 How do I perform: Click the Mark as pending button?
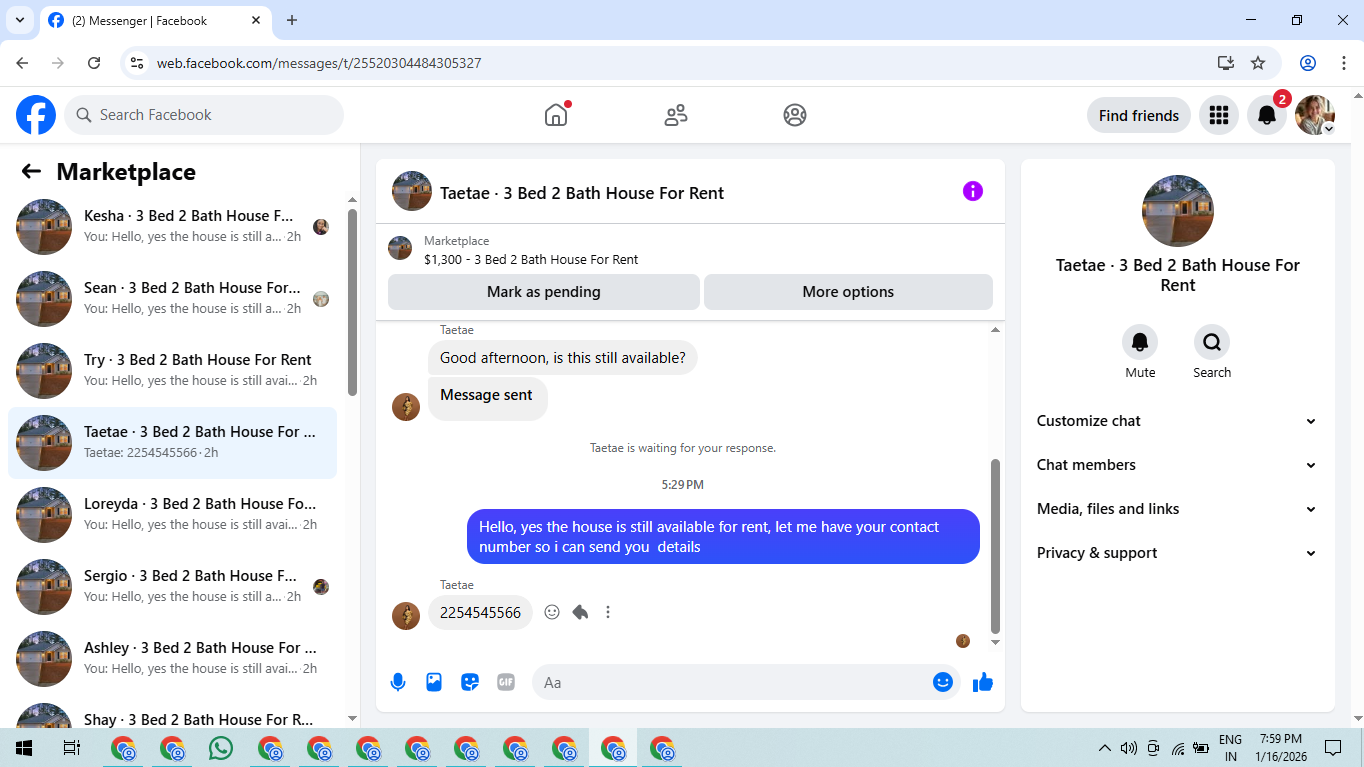pos(544,292)
